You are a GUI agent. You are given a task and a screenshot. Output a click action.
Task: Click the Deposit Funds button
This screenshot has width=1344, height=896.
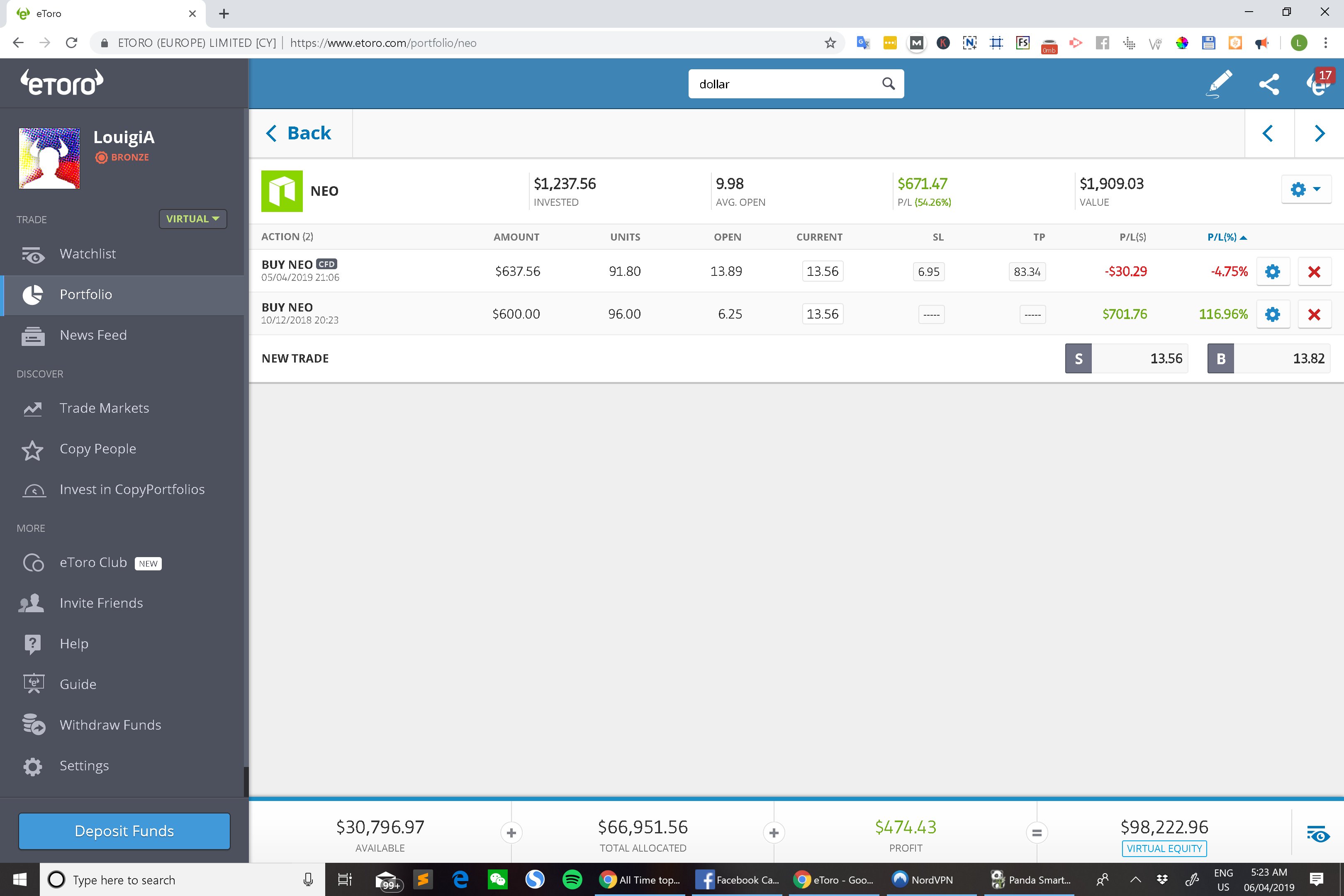point(124,831)
